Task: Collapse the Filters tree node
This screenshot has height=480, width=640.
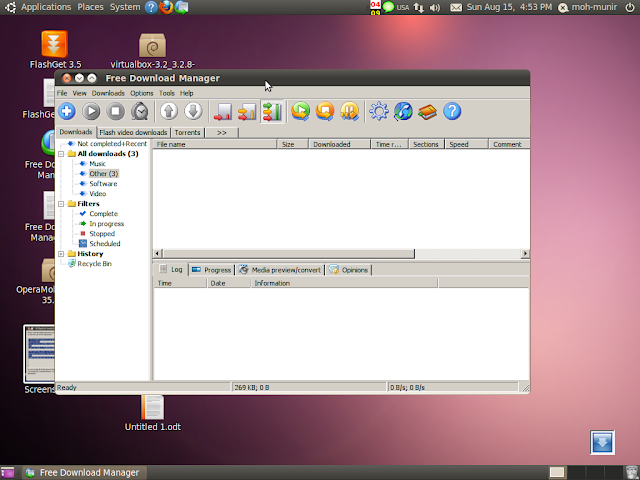Action: coord(61,204)
